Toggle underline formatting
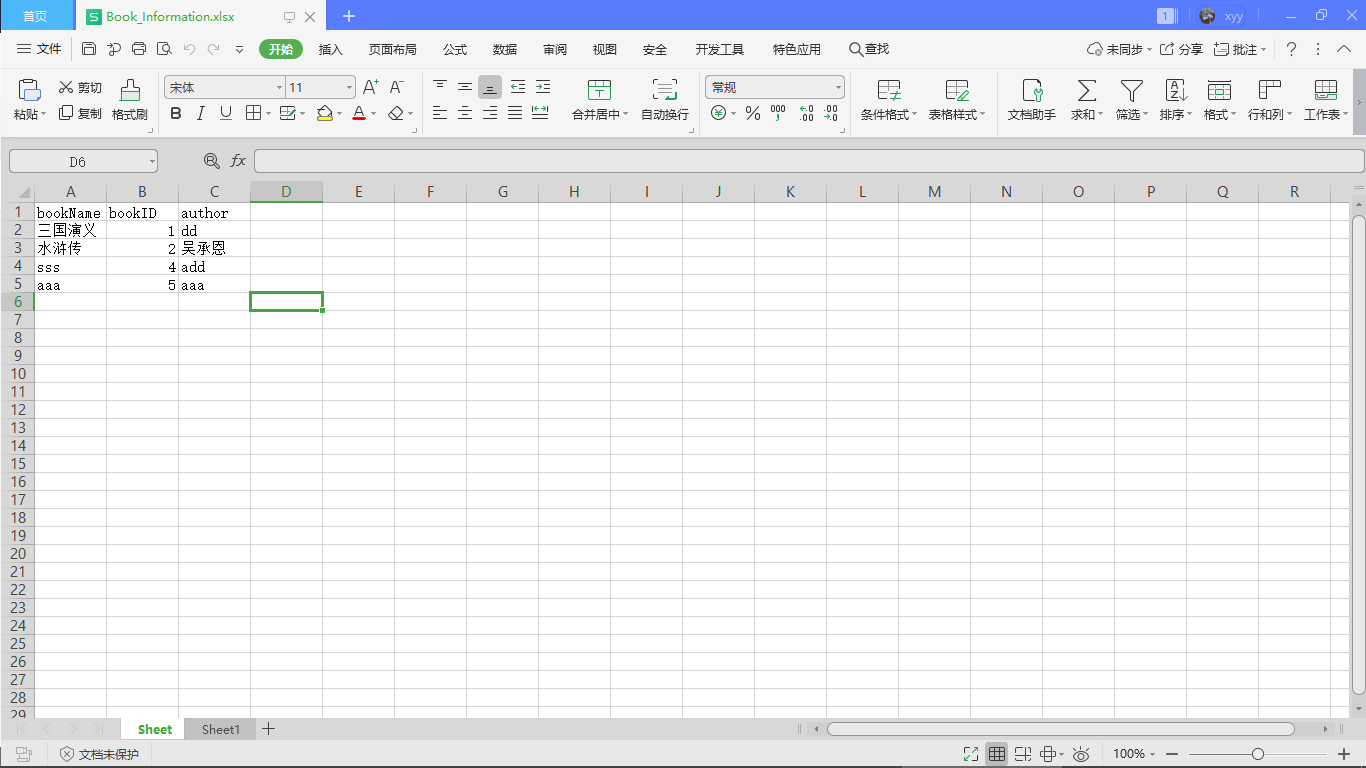The height and width of the screenshot is (768, 1366). 226,114
